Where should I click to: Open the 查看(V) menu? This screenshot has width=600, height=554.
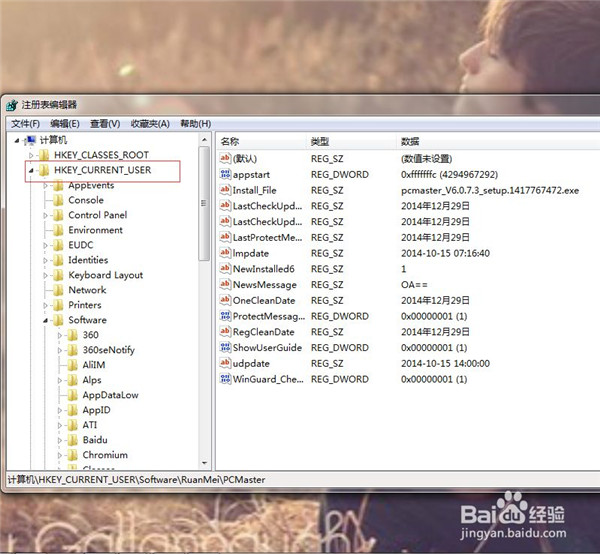point(105,123)
